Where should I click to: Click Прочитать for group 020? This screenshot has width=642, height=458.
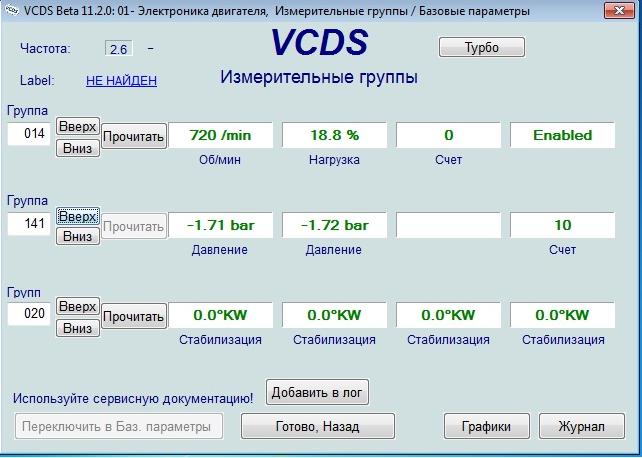click(x=134, y=317)
